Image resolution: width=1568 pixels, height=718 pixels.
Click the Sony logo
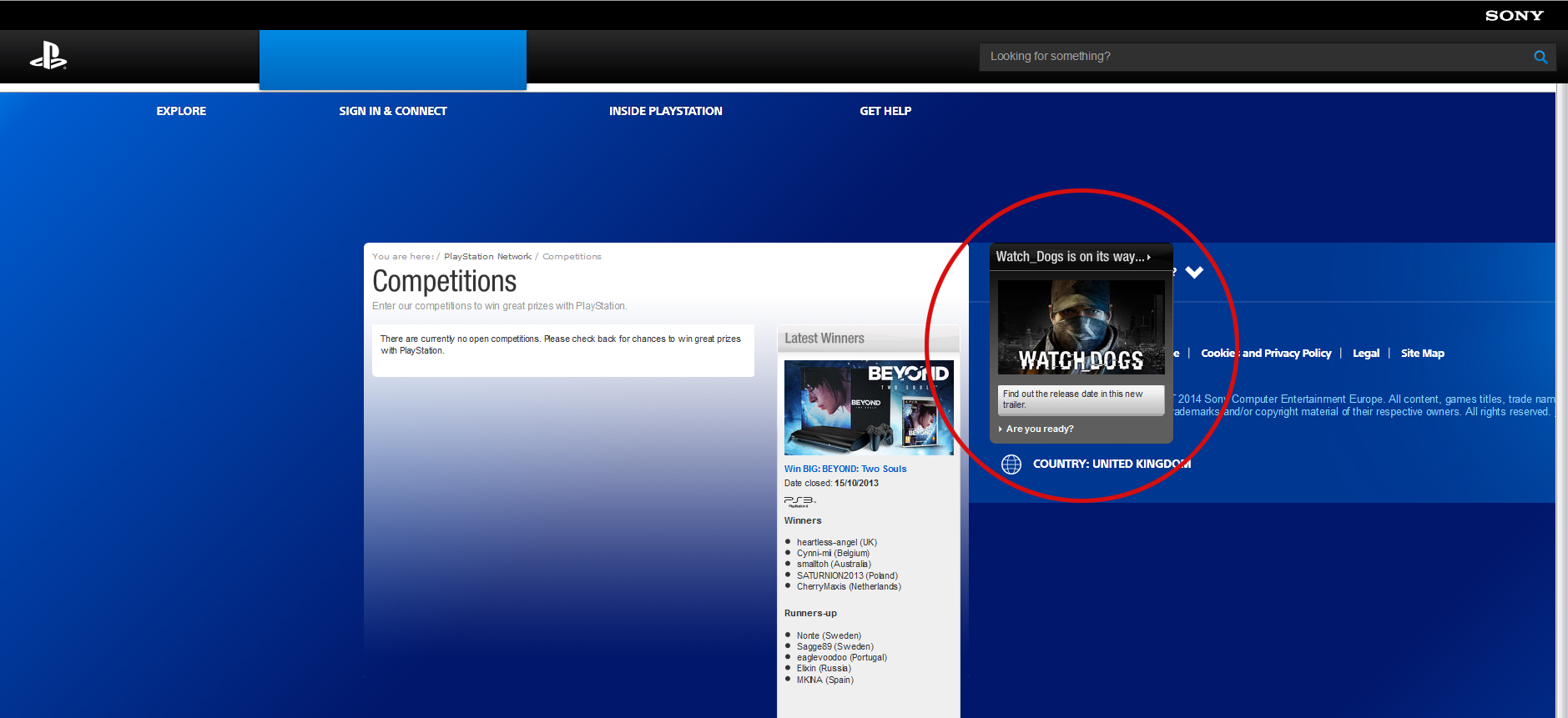point(1514,15)
